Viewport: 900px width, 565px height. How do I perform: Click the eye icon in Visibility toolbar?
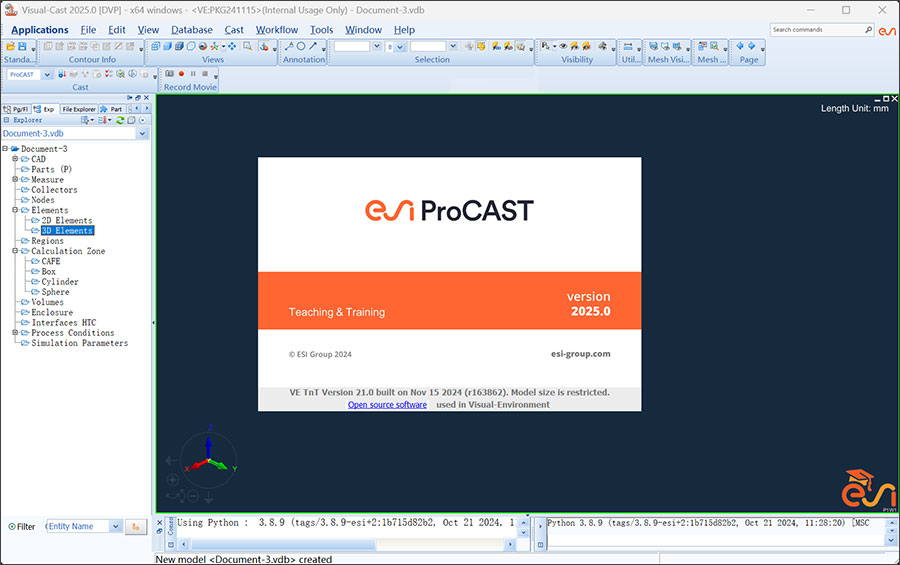[563, 46]
